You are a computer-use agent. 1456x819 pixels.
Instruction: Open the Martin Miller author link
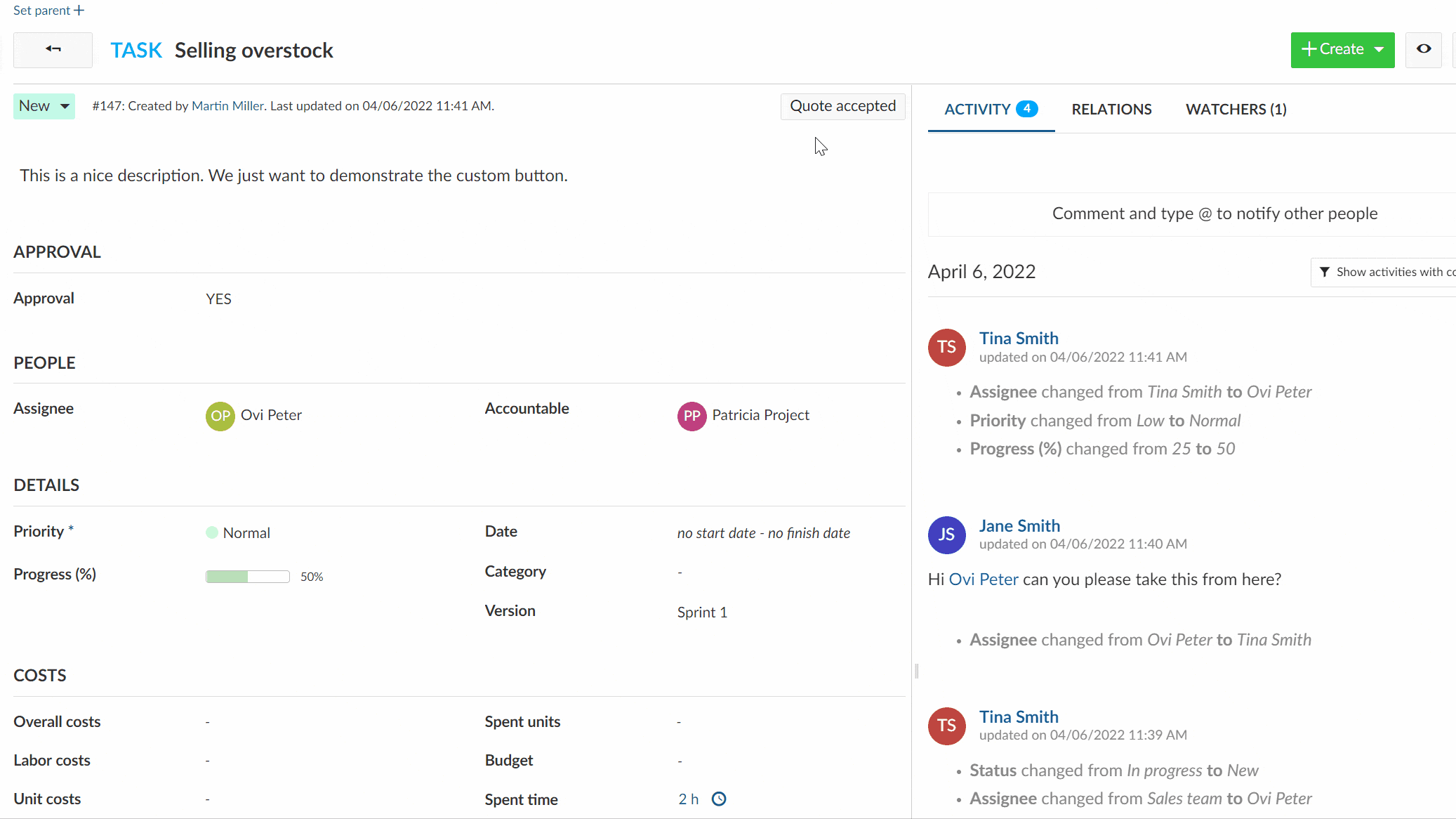click(x=227, y=106)
